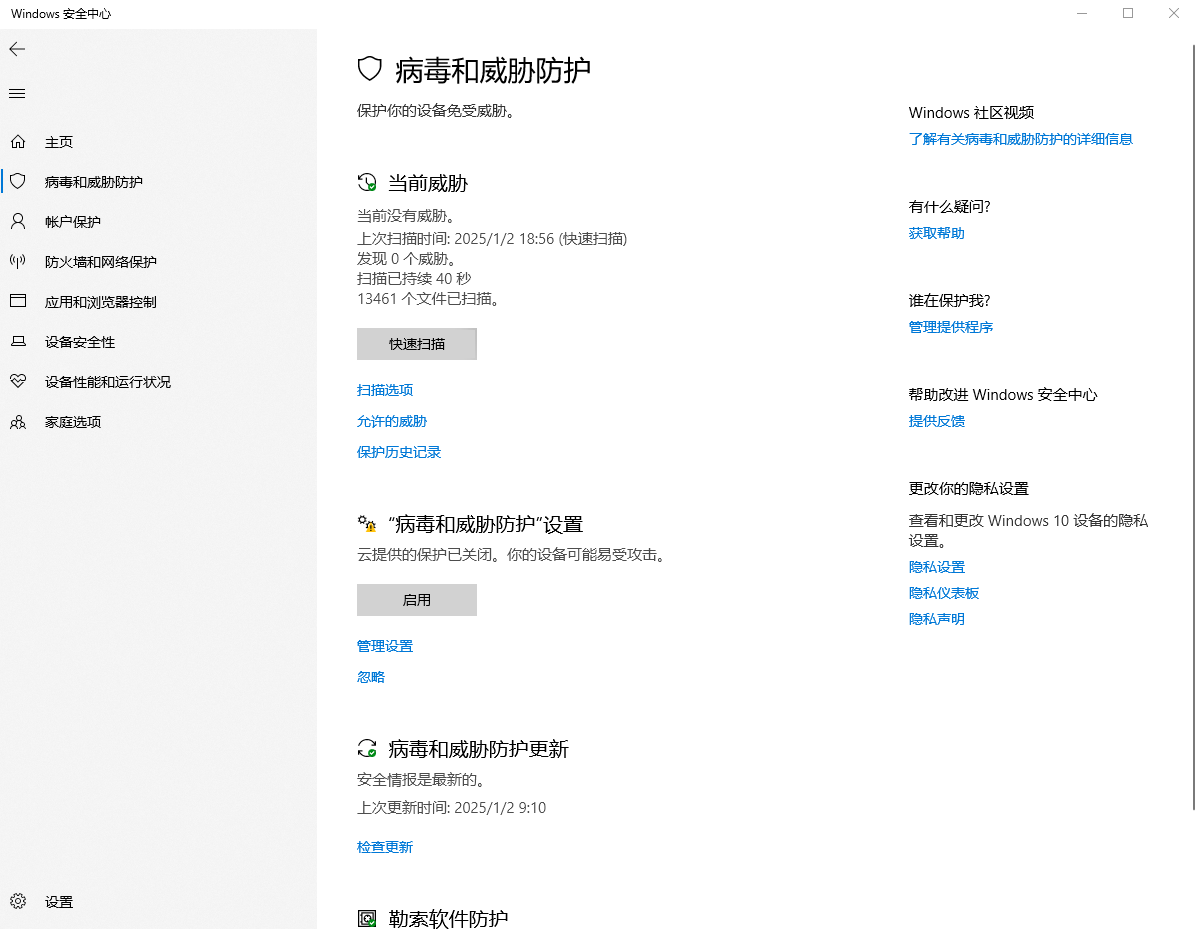
Task: Click the gear icon for 设置
Action: 18,902
